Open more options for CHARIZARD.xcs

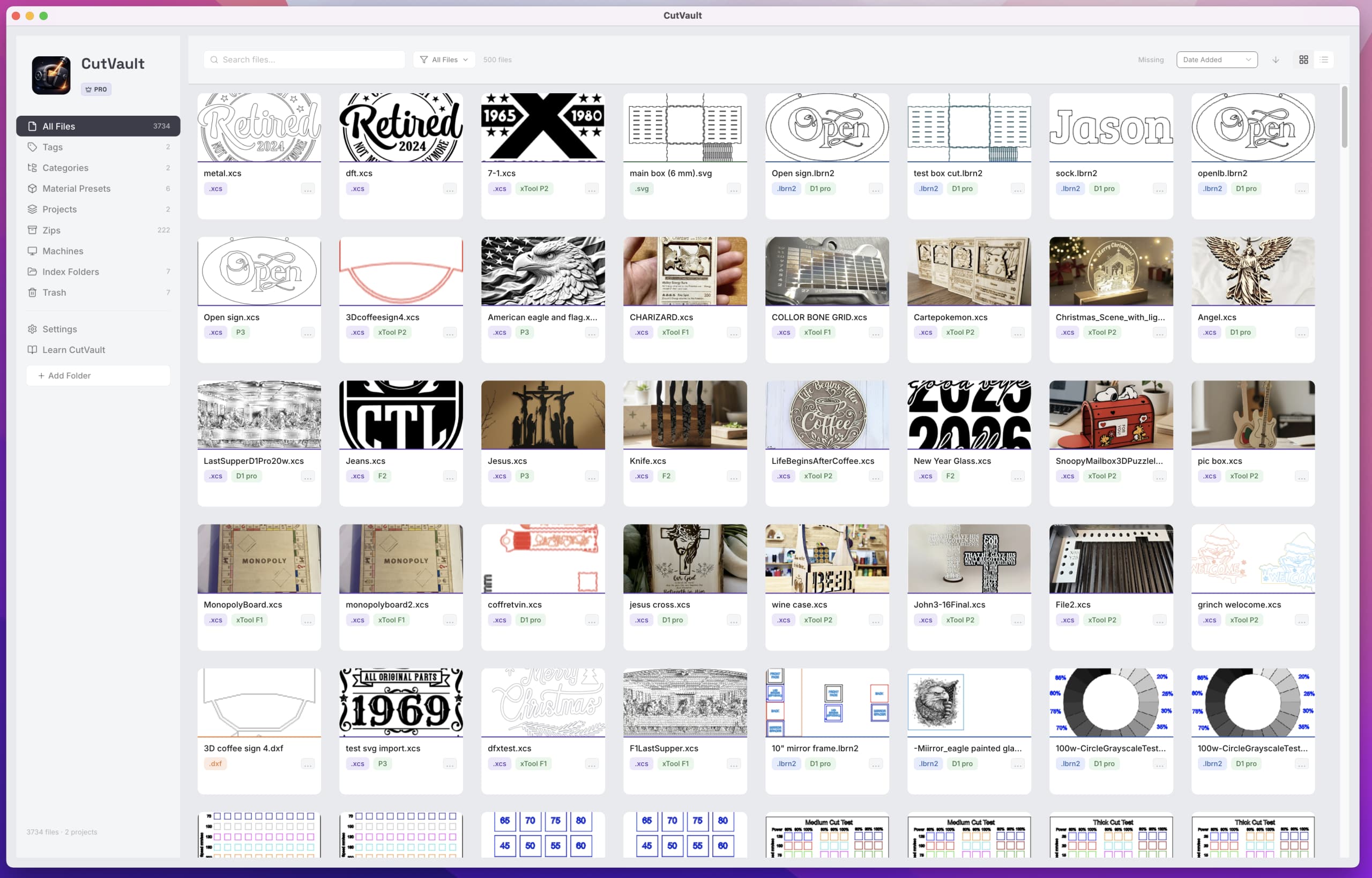click(x=734, y=332)
